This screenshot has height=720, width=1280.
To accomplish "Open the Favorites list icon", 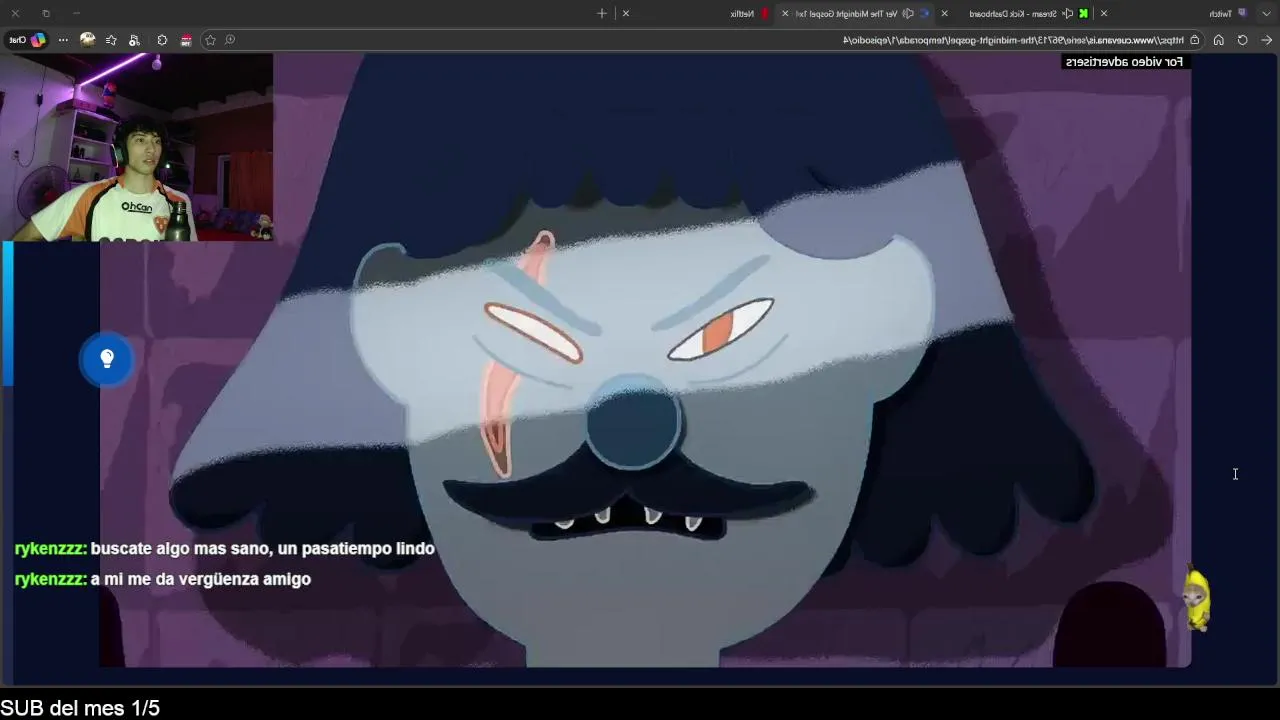I will 111,40.
